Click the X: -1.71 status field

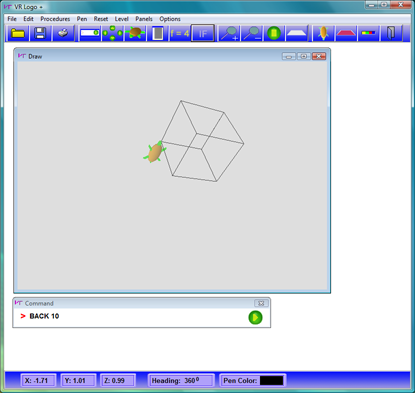coord(38,380)
